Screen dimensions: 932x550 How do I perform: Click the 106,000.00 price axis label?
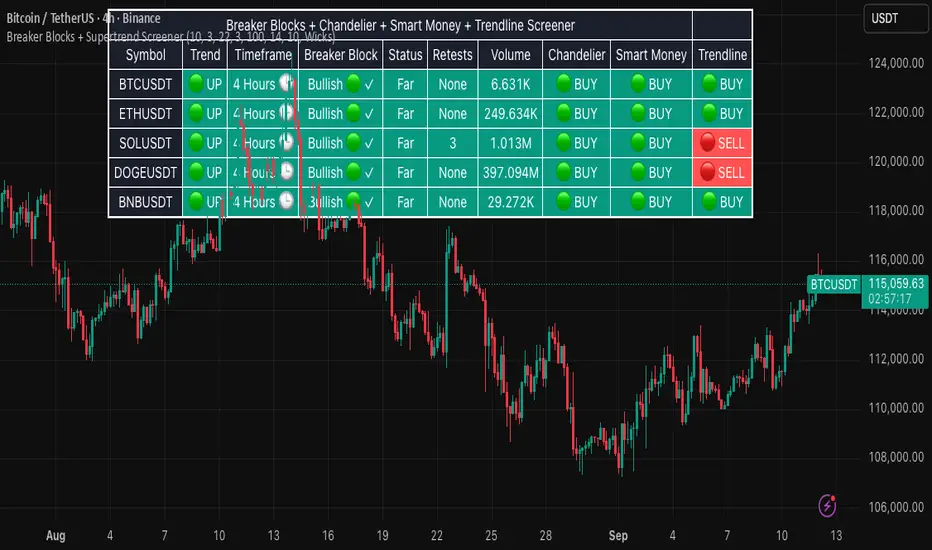(x=896, y=507)
